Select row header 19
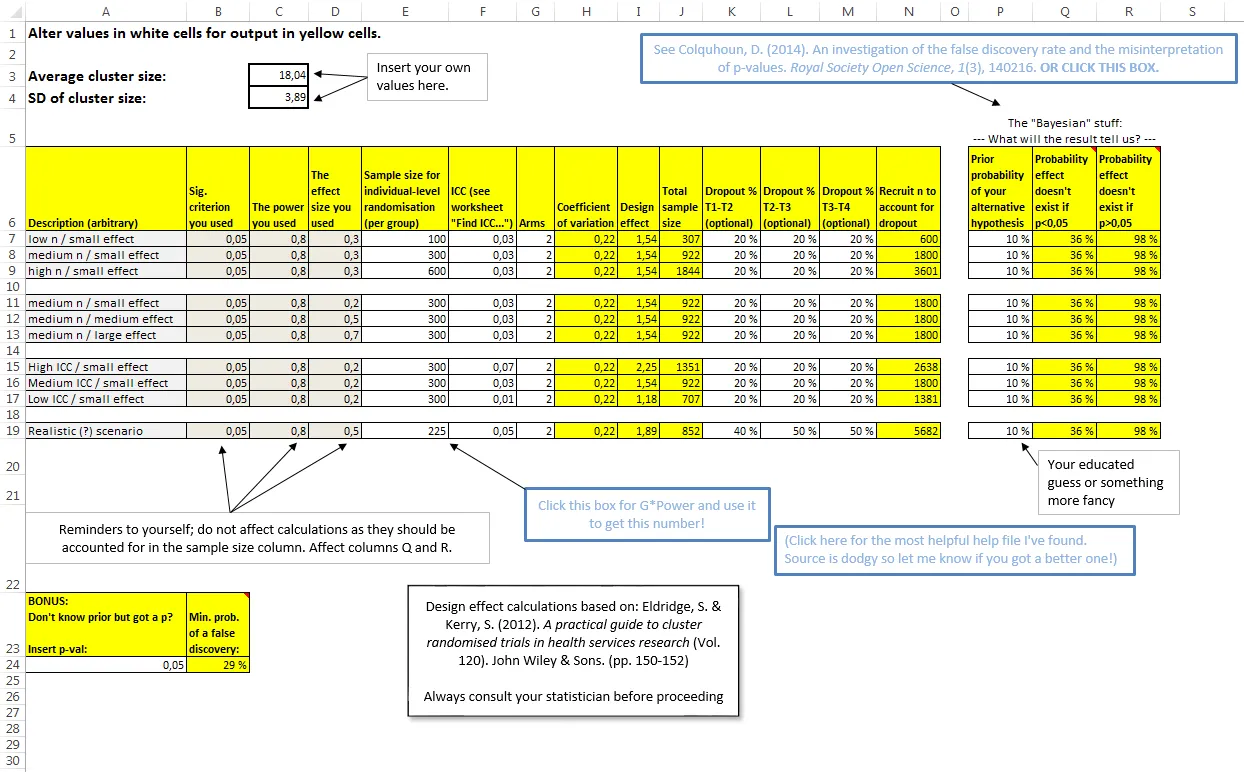The height and width of the screenshot is (772, 1244). tap(12, 431)
